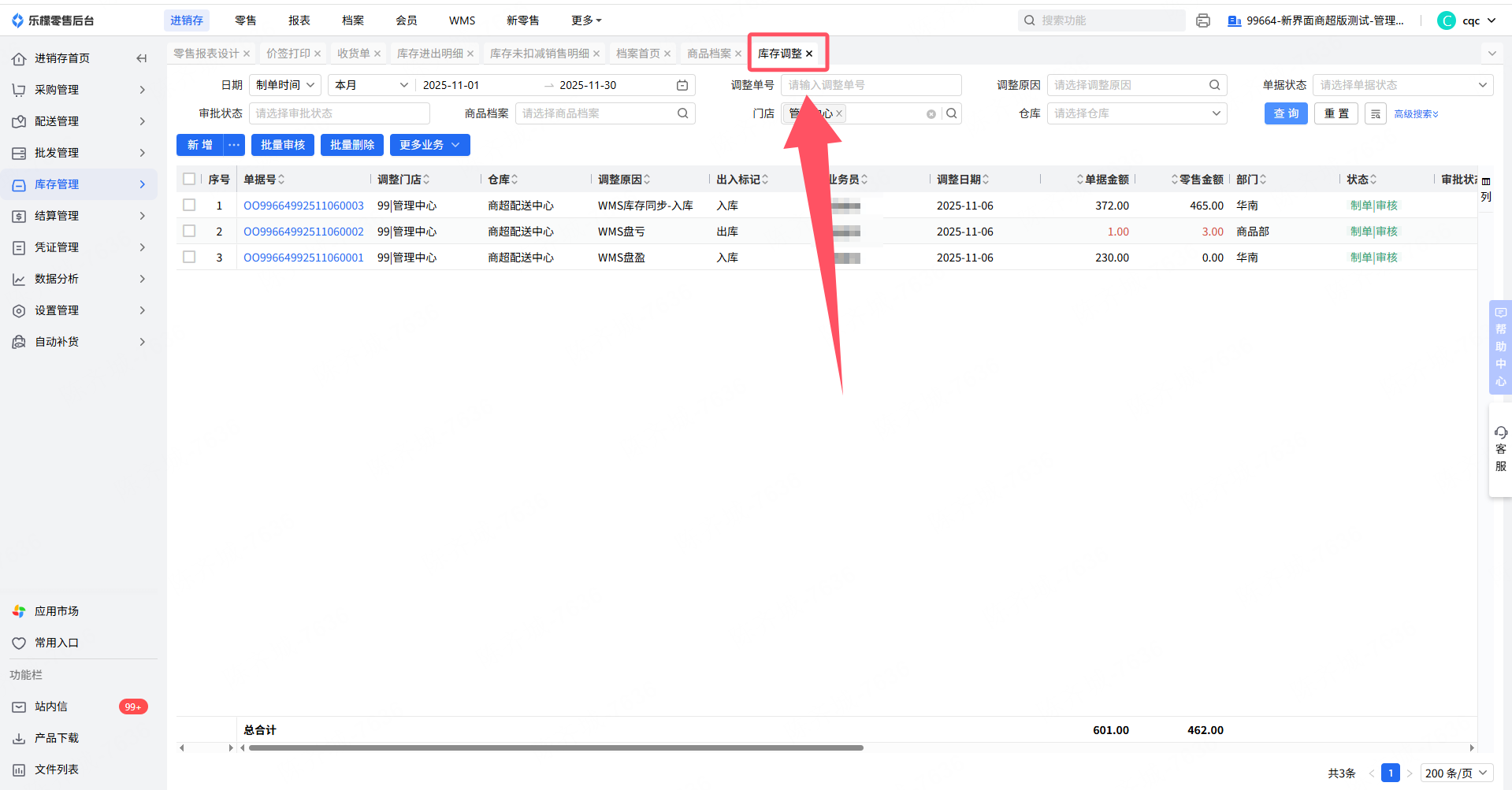Expand the 更多业务 dropdown button
Viewport: 1512px width, 790px height.
point(430,145)
